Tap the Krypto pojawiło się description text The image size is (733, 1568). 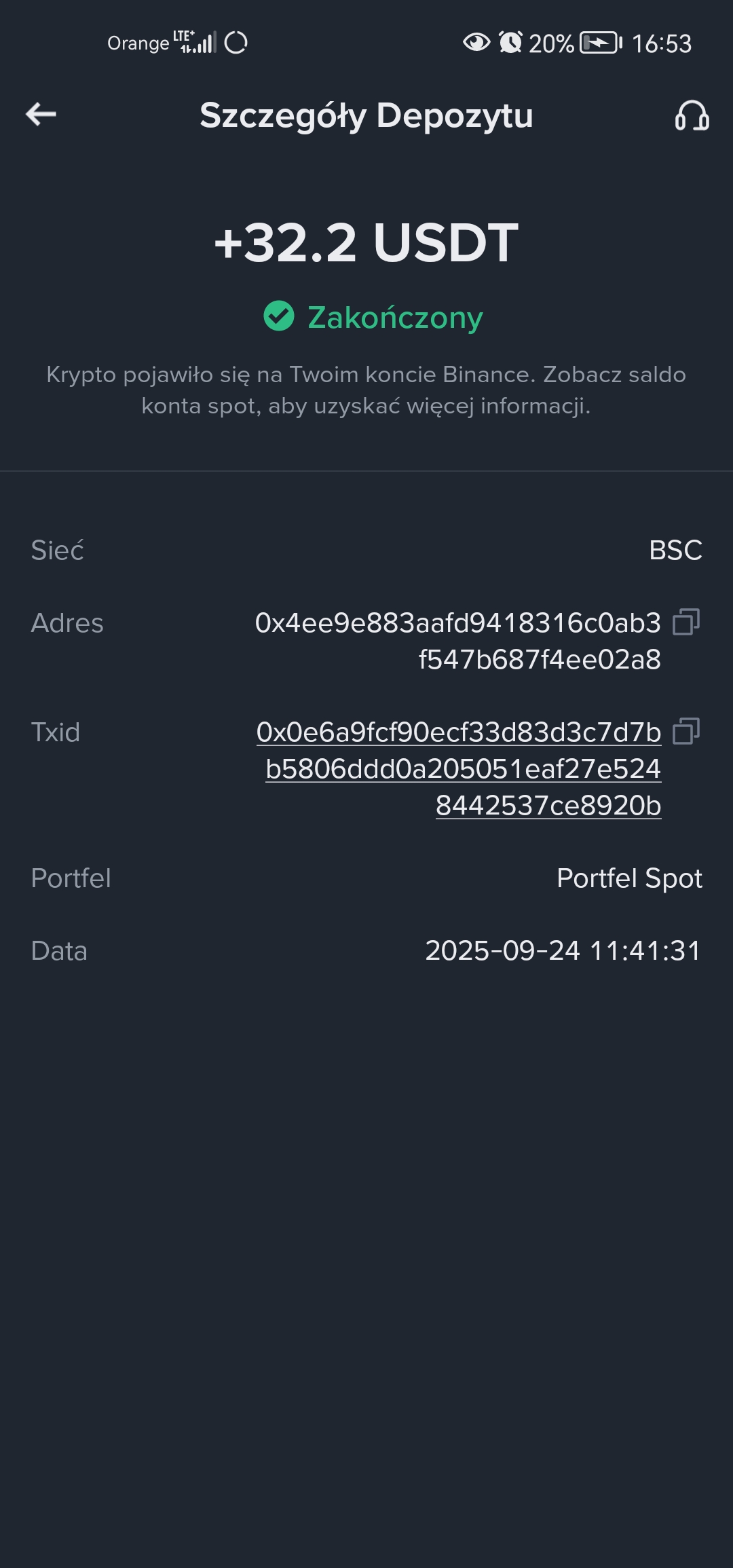[x=366, y=390]
